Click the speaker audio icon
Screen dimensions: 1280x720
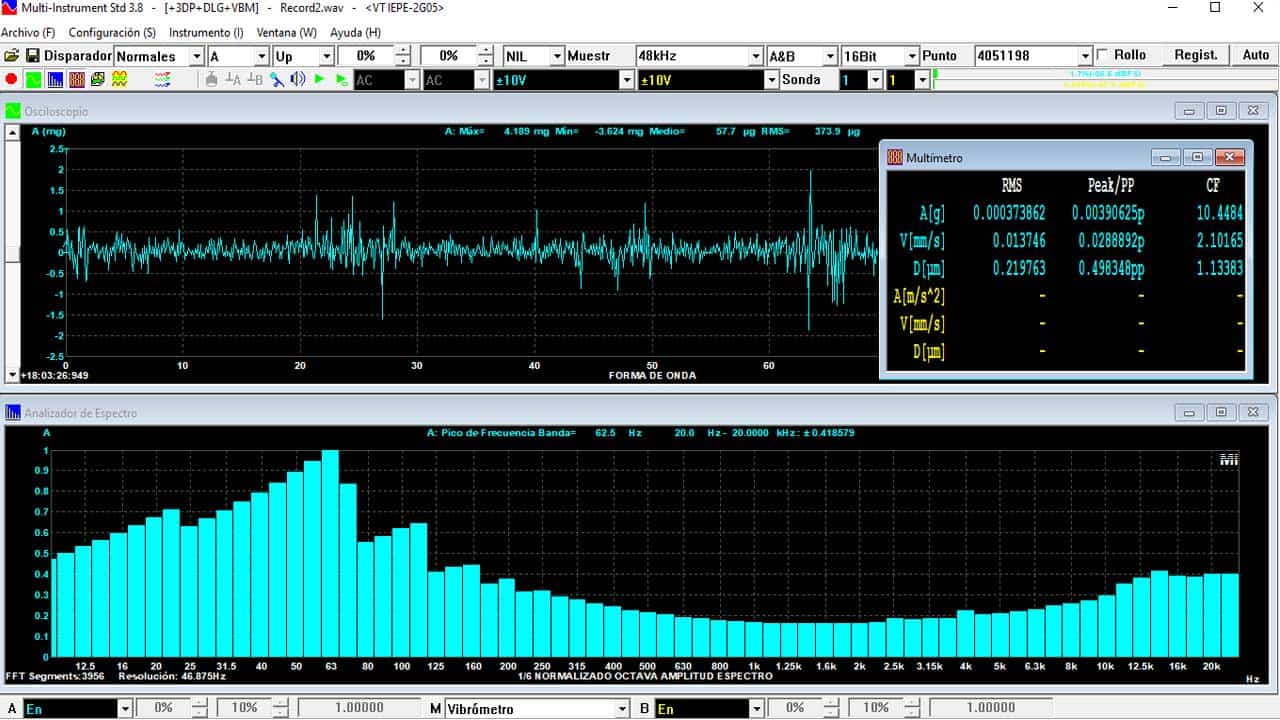coord(297,79)
